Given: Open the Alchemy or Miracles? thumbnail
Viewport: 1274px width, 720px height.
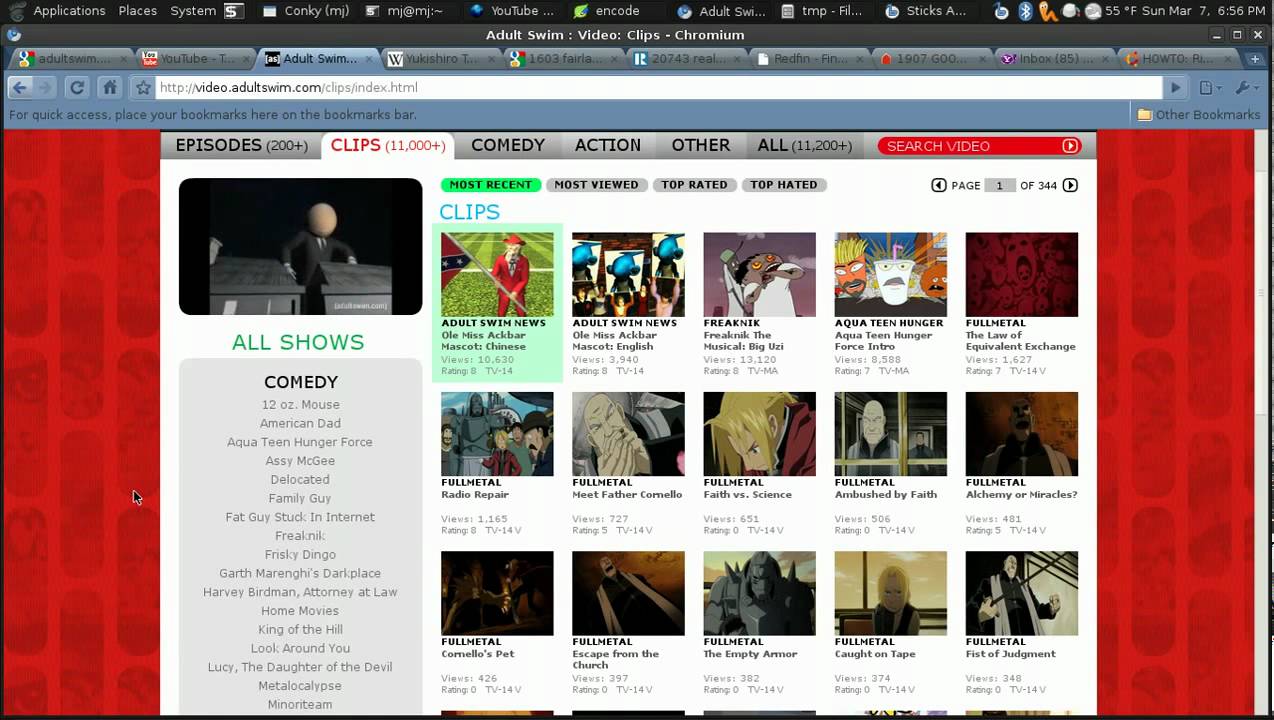Looking at the screenshot, I should 1022,434.
